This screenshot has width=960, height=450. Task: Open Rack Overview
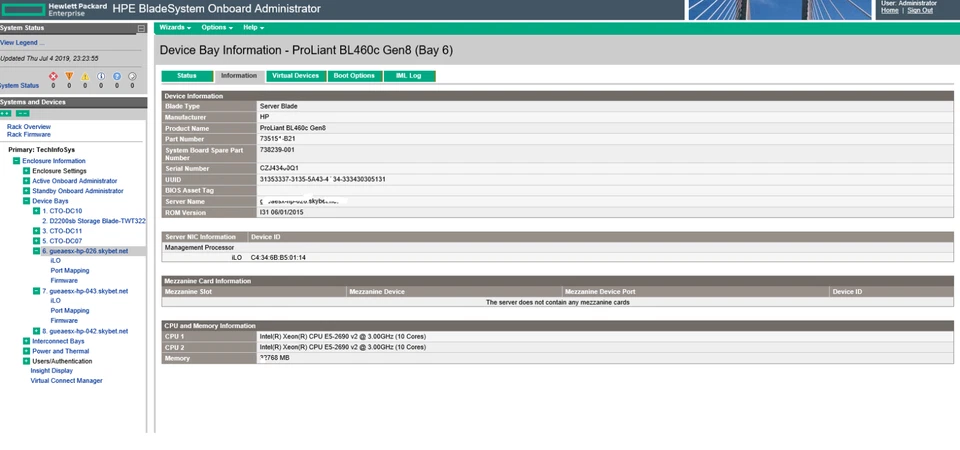tap(29, 127)
